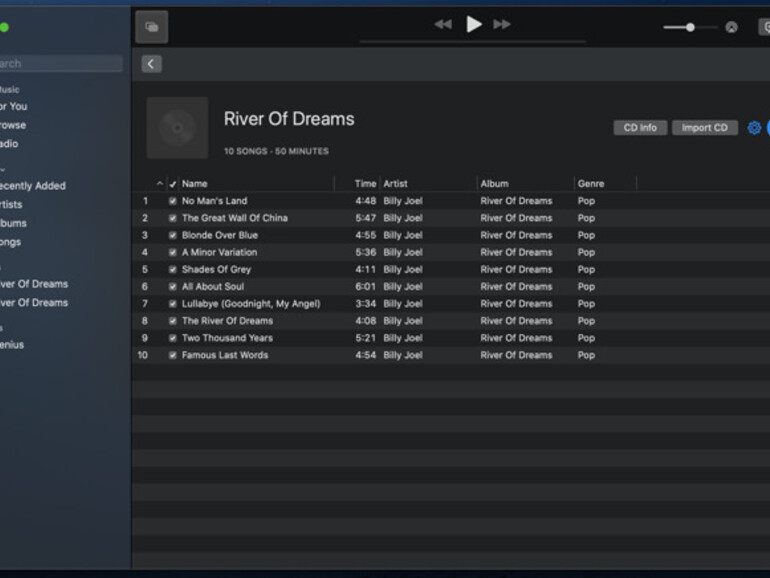Click the Import CD button
The image size is (770, 578).
coord(705,128)
